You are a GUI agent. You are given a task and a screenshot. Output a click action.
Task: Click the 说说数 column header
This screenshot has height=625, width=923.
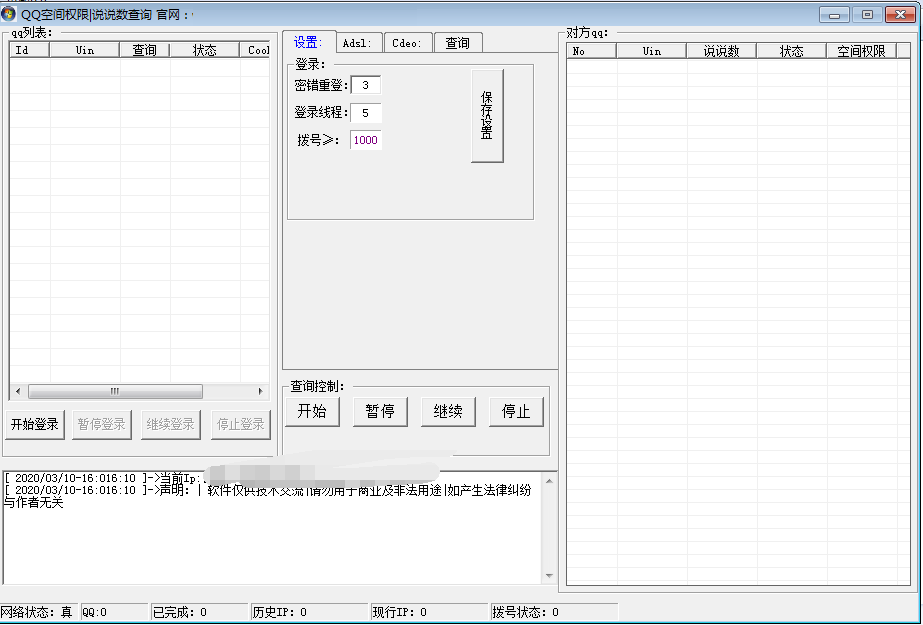coord(722,51)
